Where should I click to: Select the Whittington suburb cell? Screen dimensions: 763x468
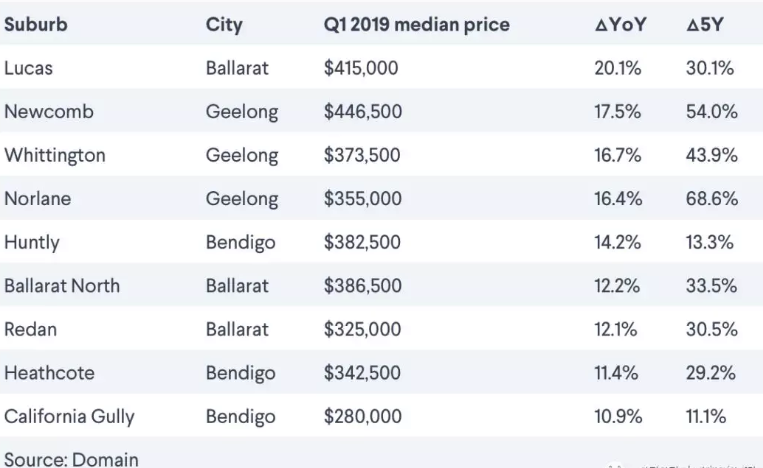click(54, 156)
